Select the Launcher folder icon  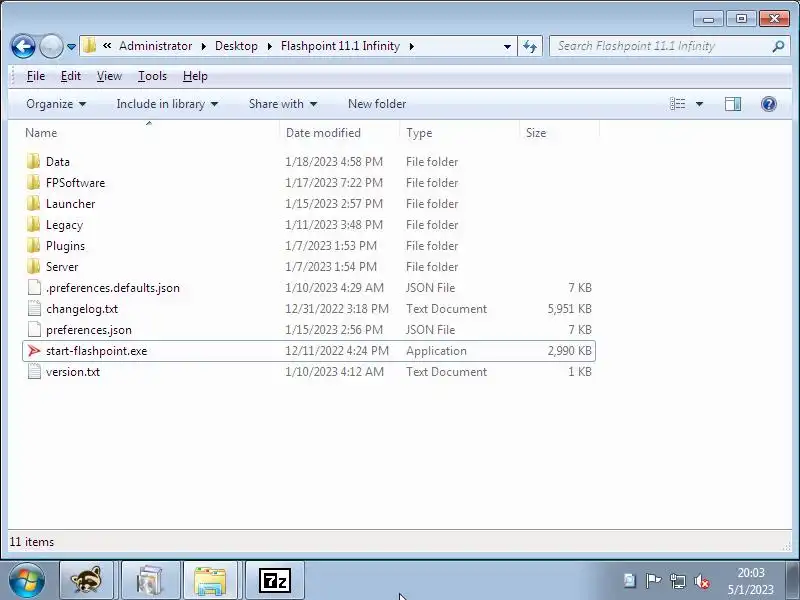(x=33, y=204)
